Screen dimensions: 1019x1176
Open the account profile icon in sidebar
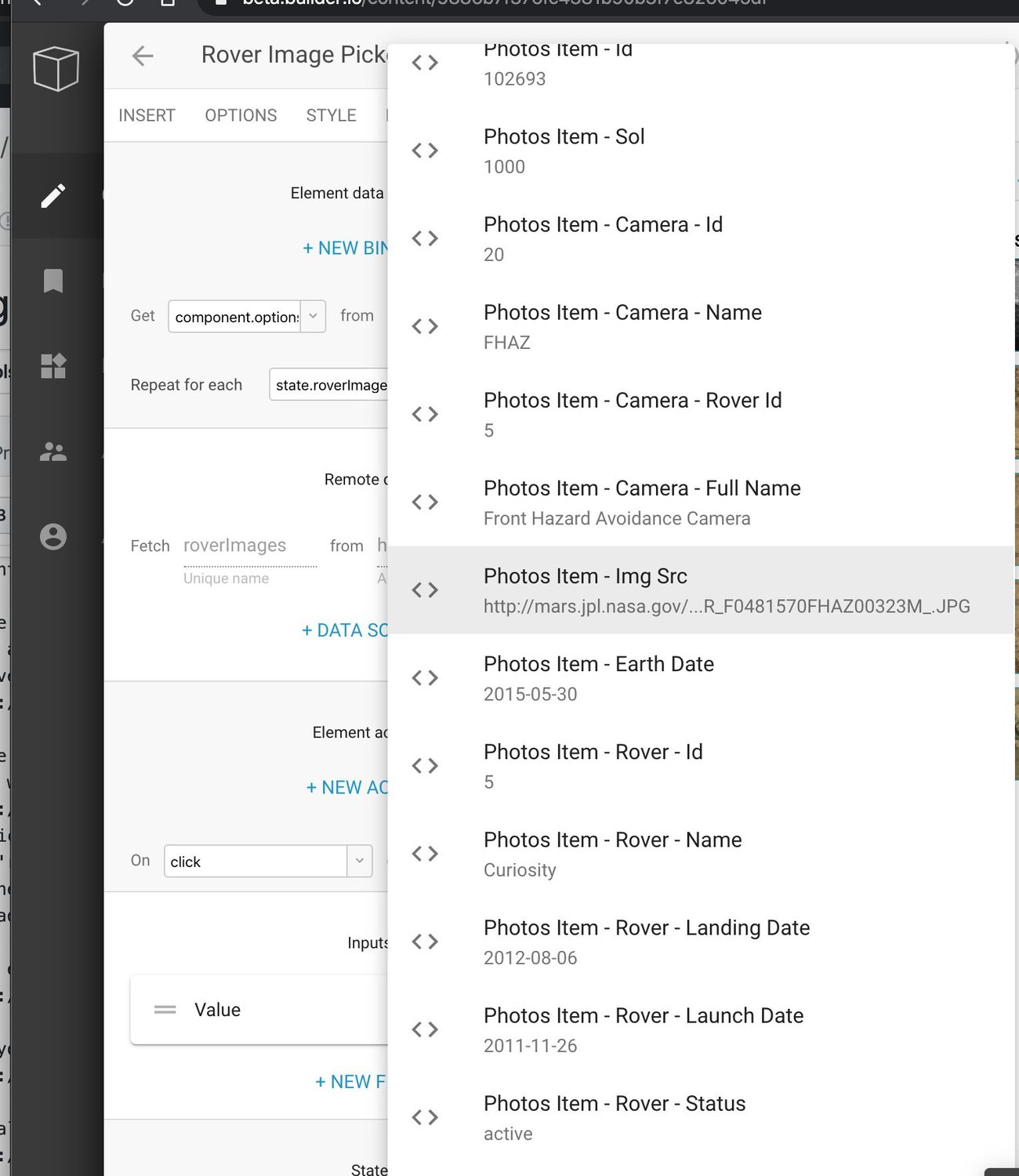pyautogui.click(x=53, y=537)
